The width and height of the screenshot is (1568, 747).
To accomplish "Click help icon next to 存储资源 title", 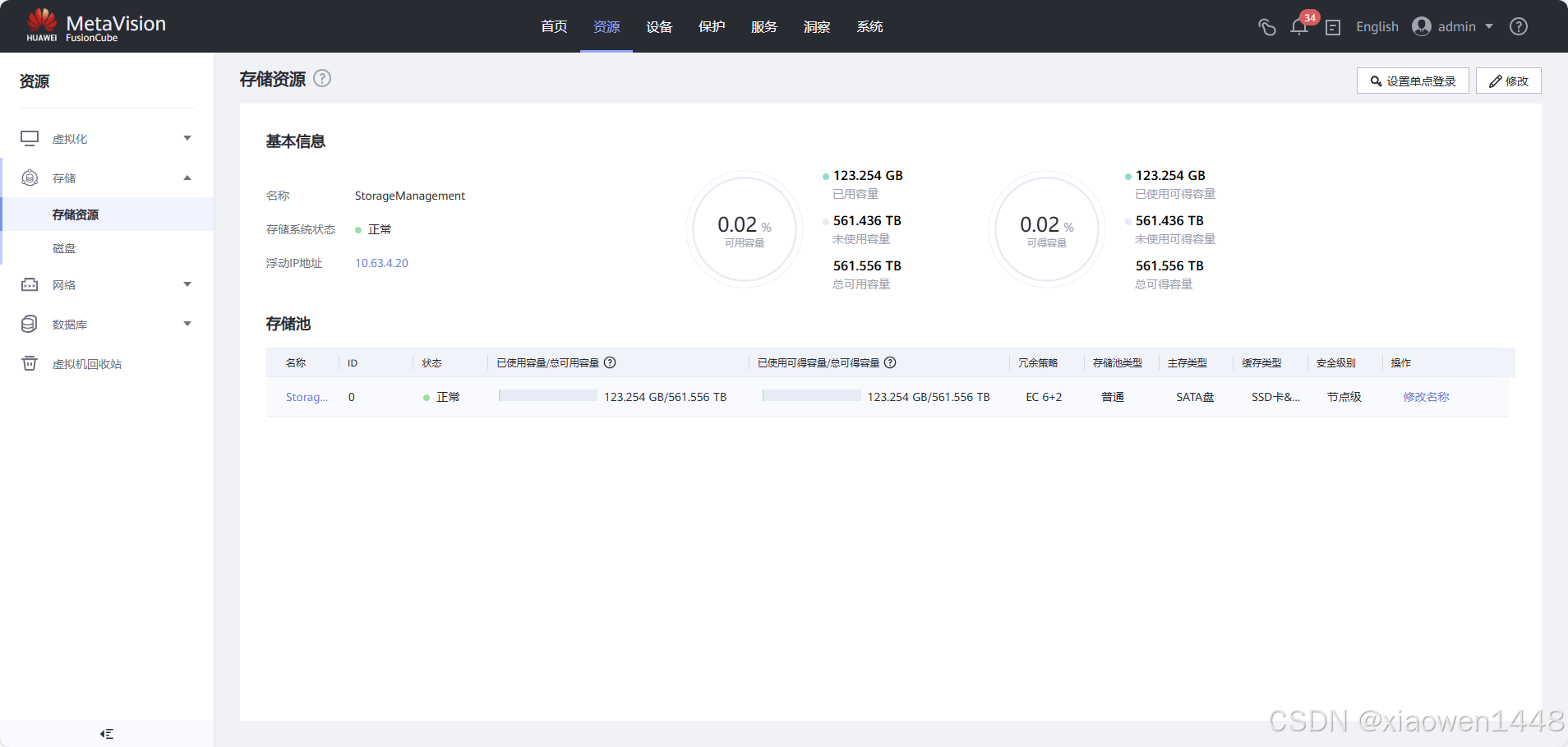I will 322,78.
